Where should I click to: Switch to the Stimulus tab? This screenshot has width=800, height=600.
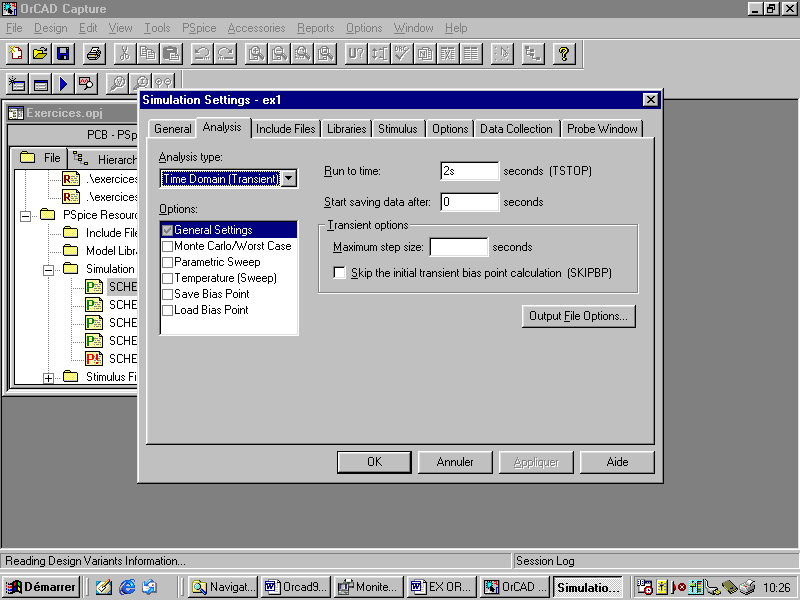click(x=397, y=129)
